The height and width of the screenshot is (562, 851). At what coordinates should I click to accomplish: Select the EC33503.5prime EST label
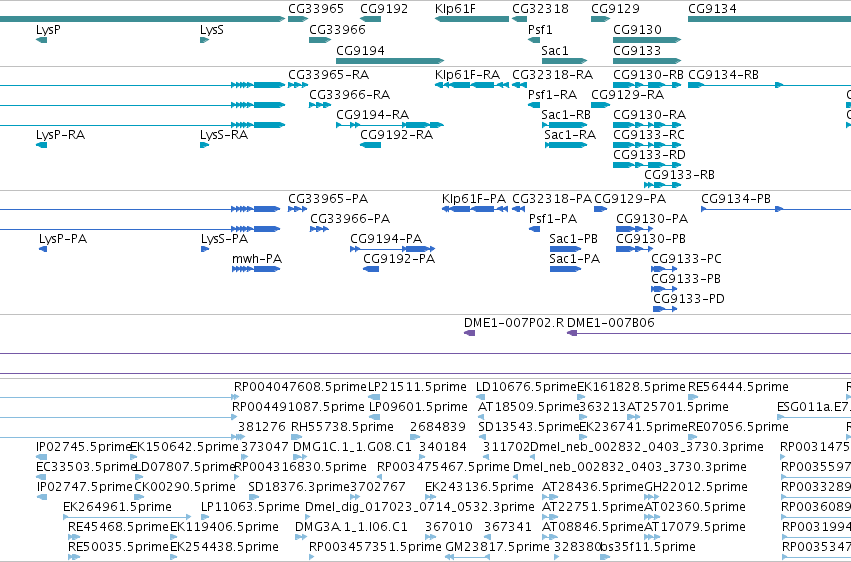pos(86,468)
